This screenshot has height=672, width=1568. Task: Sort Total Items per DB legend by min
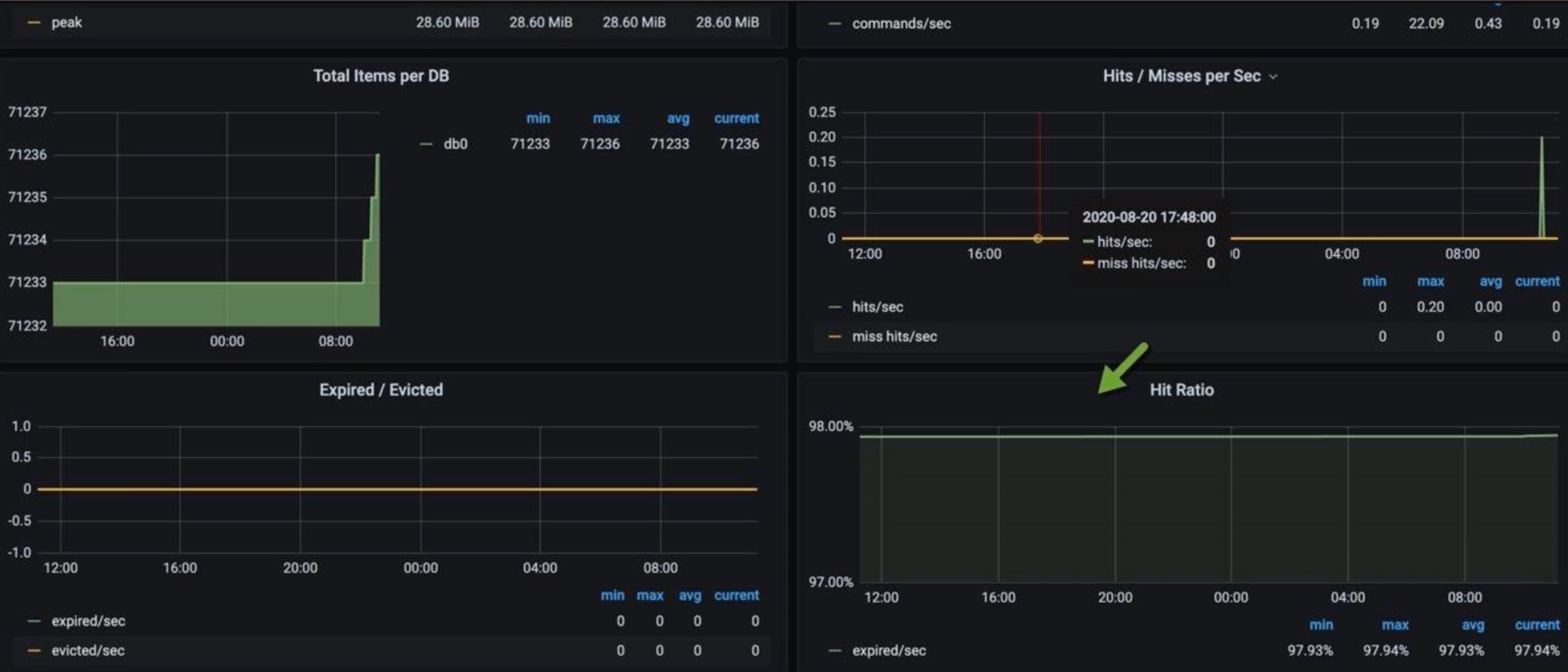point(538,118)
